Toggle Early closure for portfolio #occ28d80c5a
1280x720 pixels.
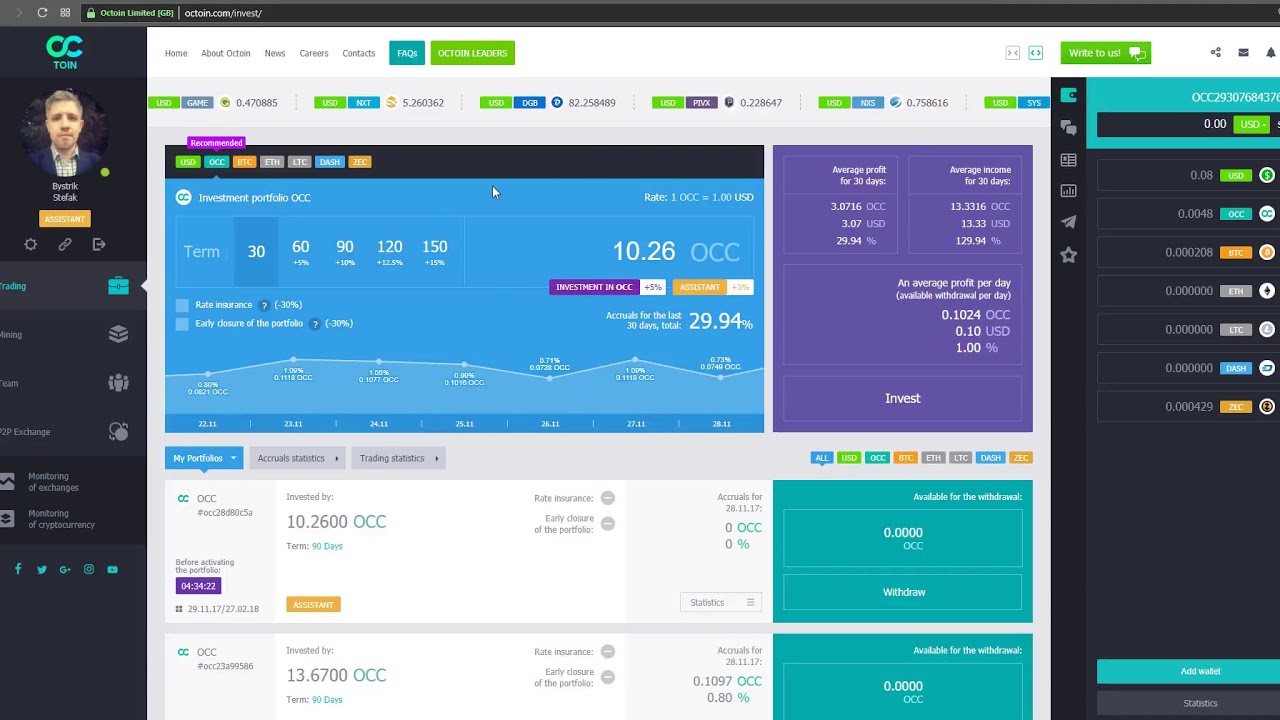point(608,524)
